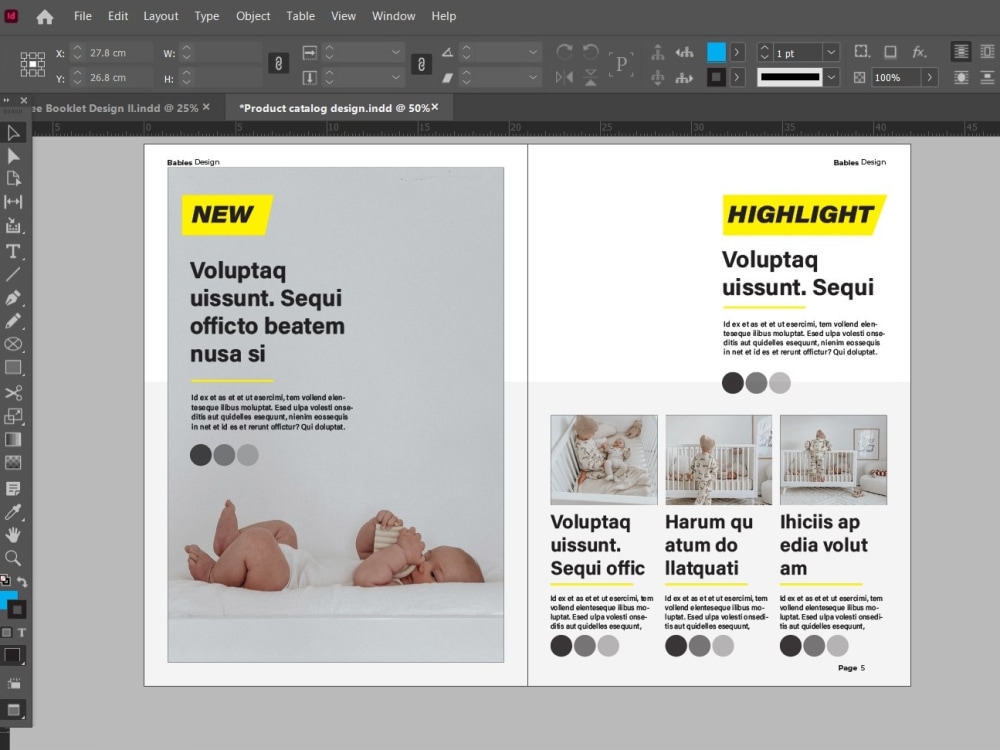Viewport: 1000px width, 750px height.
Task: Open the Object menu
Action: pos(253,16)
